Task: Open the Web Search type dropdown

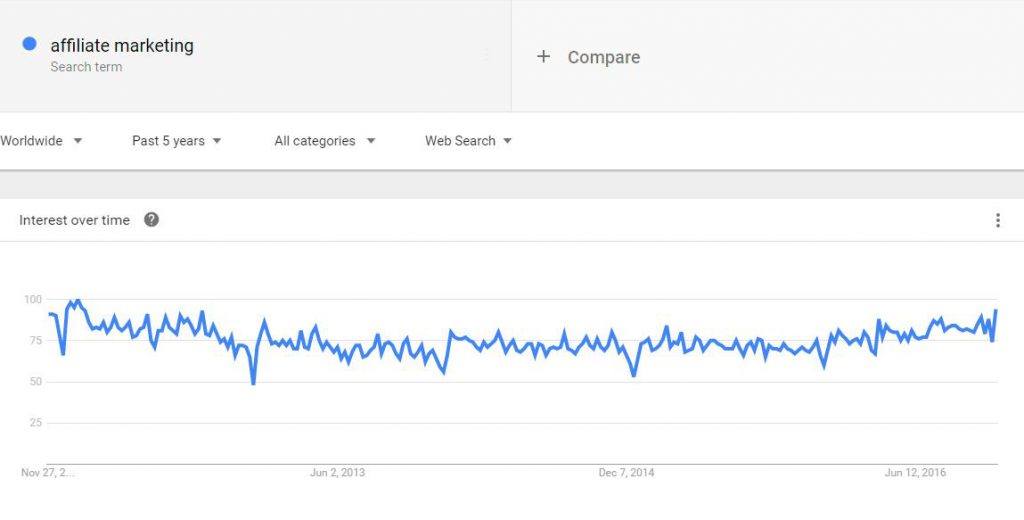Action: click(x=468, y=140)
